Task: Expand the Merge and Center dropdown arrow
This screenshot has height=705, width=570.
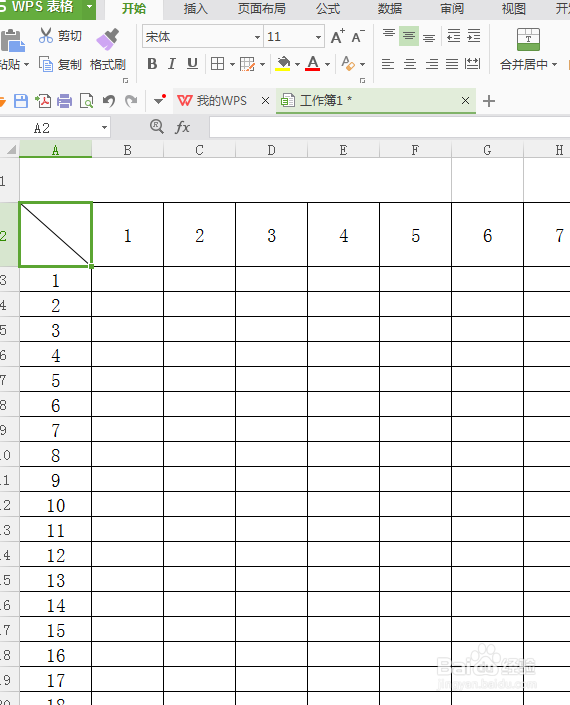Action: click(554, 64)
